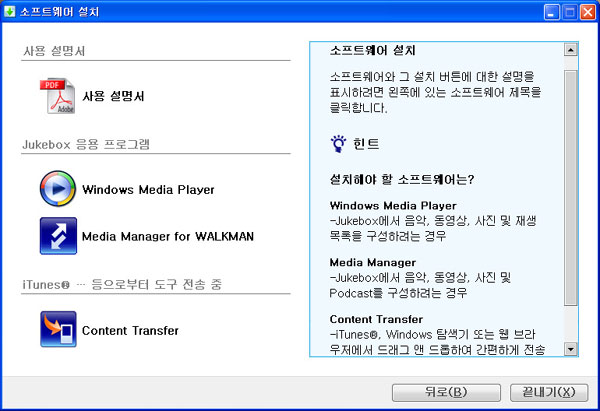Click bold Media Manager hint heading
Viewport: 600px width, 411px height.
373,263
